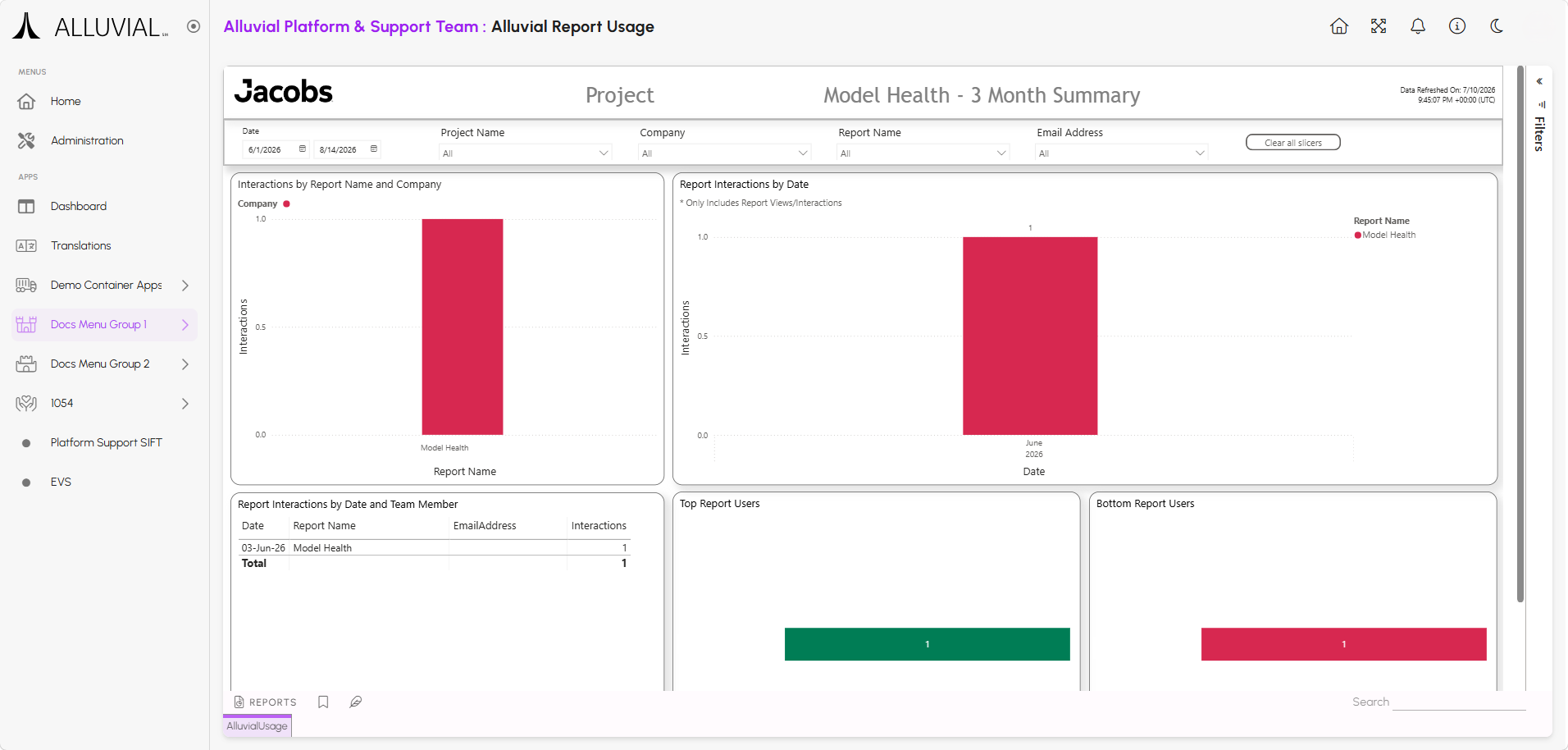Click the leaf edit icon near Reports
Image resolution: width=1568 pixels, height=750 pixels.
pos(356,702)
